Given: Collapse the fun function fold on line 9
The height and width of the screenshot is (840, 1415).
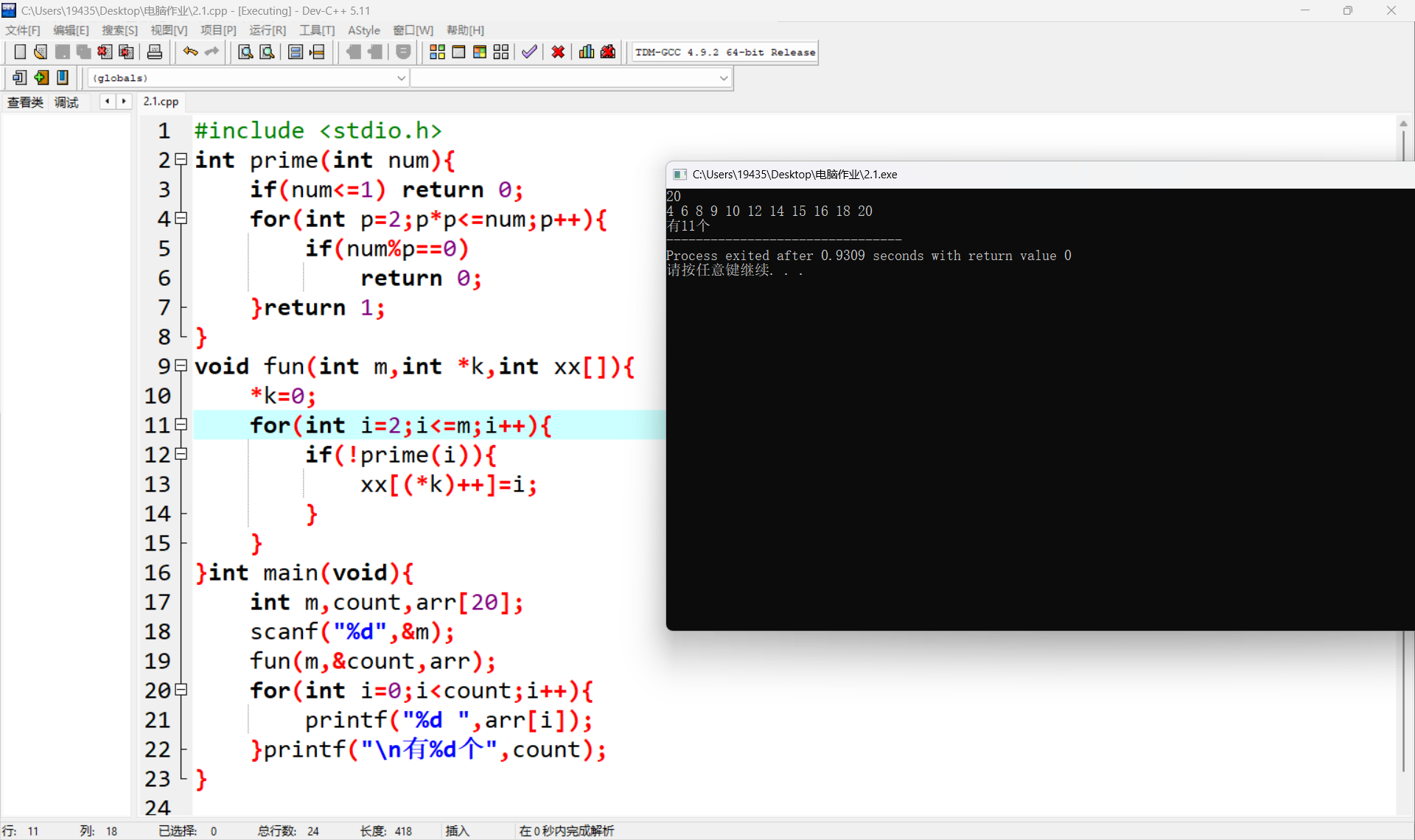Looking at the screenshot, I should click(x=181, y=365).
